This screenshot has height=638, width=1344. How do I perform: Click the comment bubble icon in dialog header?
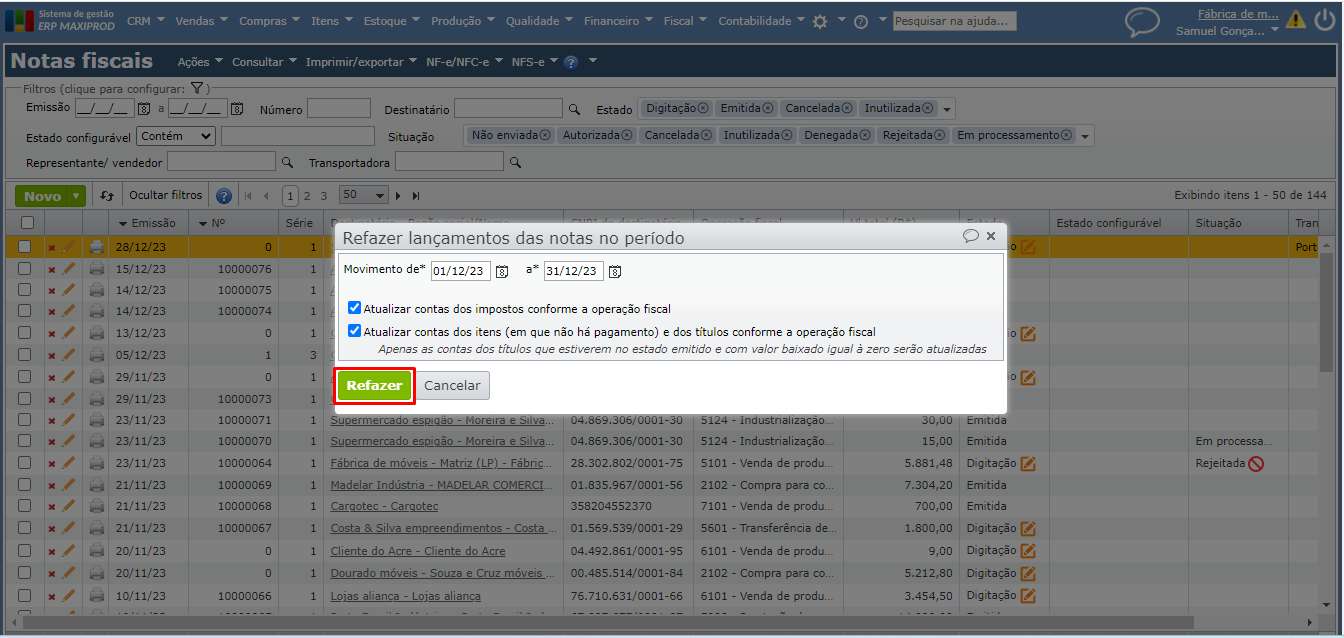point(970,236)
